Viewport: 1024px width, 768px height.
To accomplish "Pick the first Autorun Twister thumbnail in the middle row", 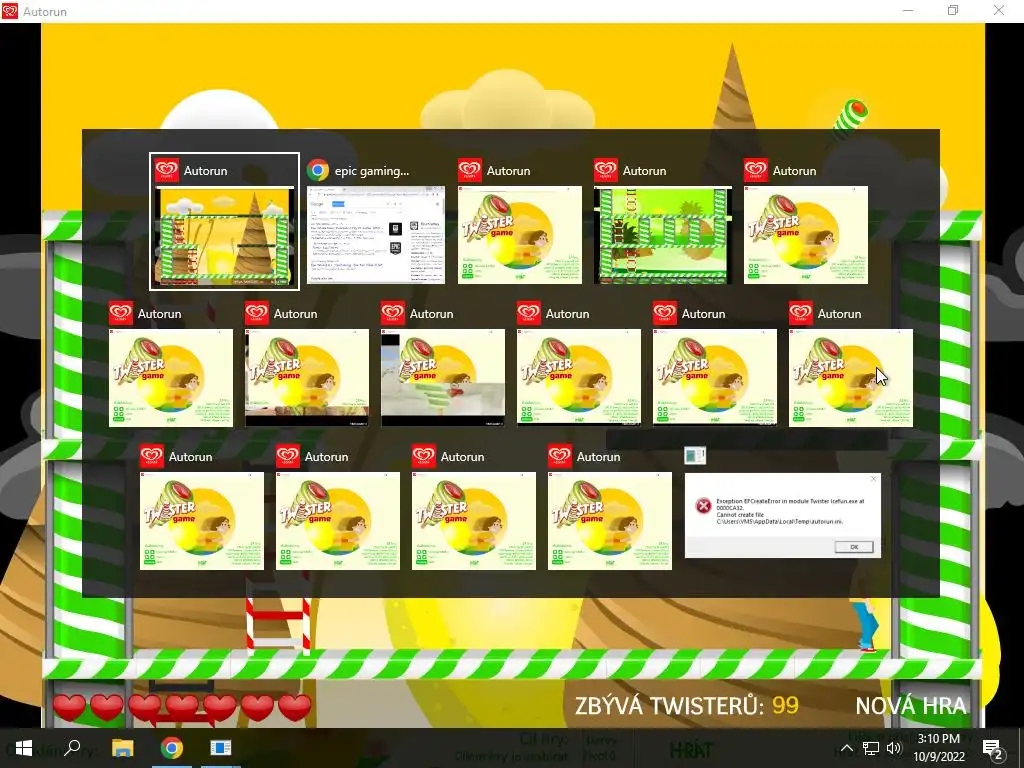I will pos(170,377).
